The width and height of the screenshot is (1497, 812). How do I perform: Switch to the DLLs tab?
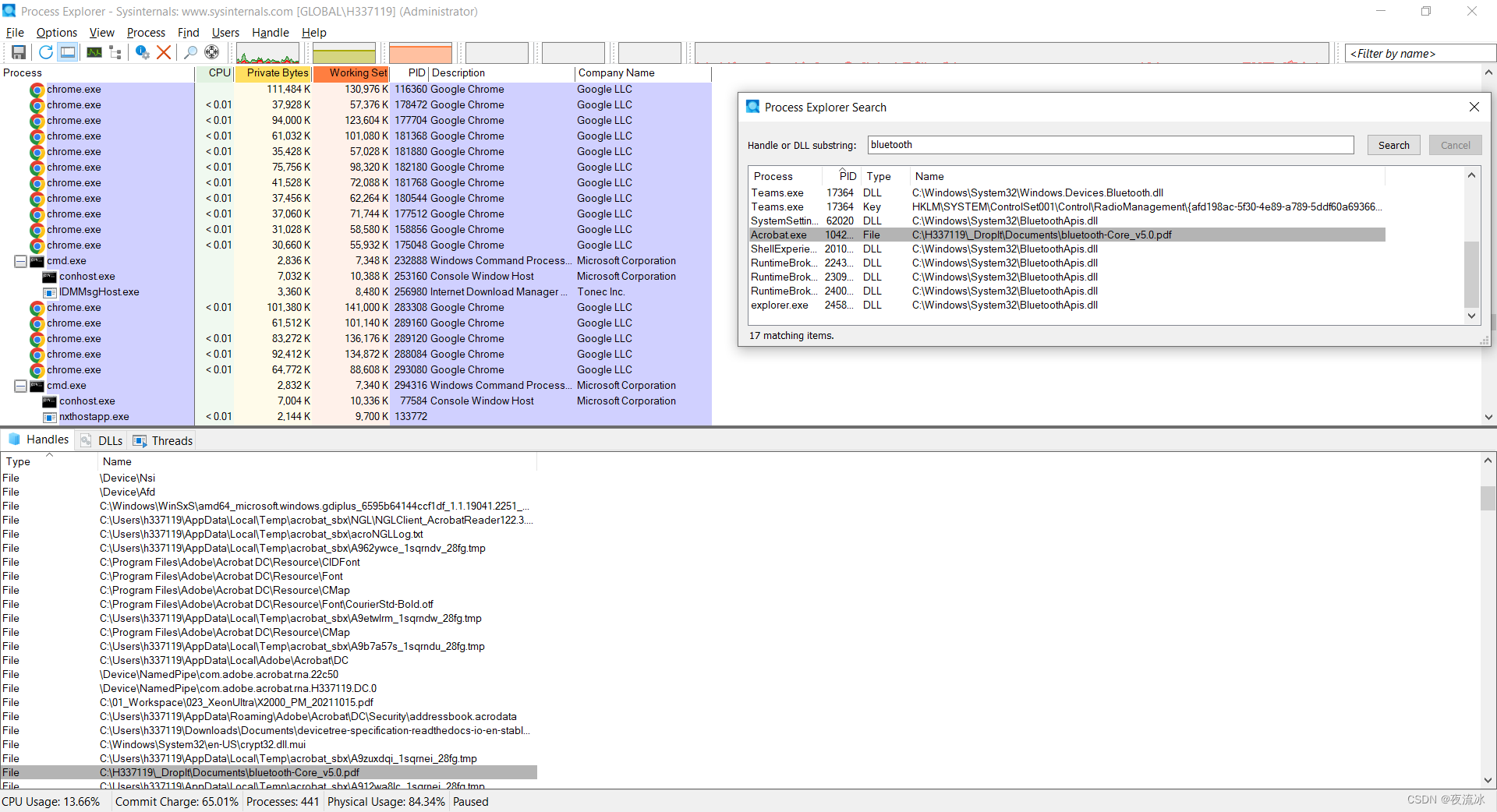[102, 440]
